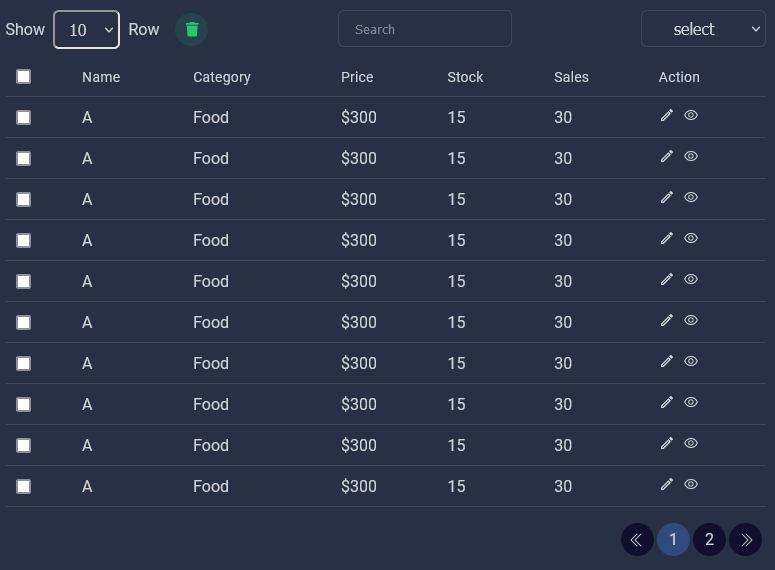
Task: Toggle the select-all checkbox in table header
Action: [x=23, y=77]
